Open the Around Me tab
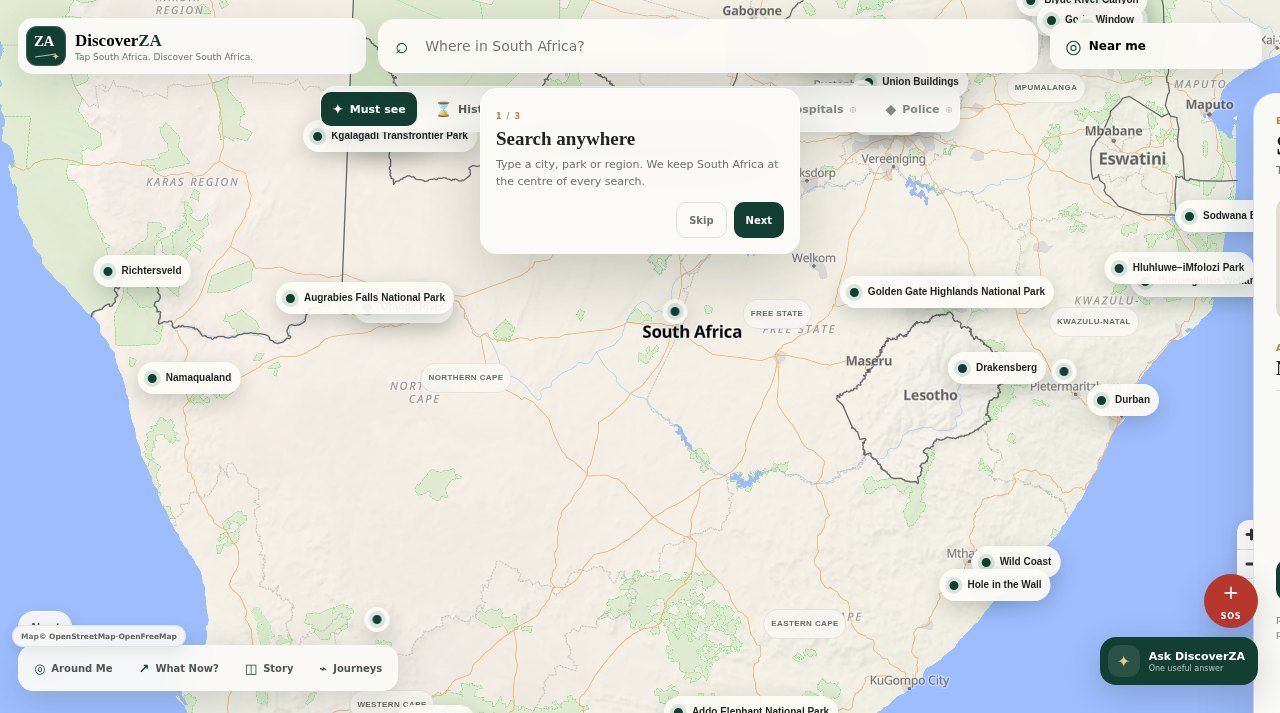1280x713 pixels. click(x=73, y=668)
